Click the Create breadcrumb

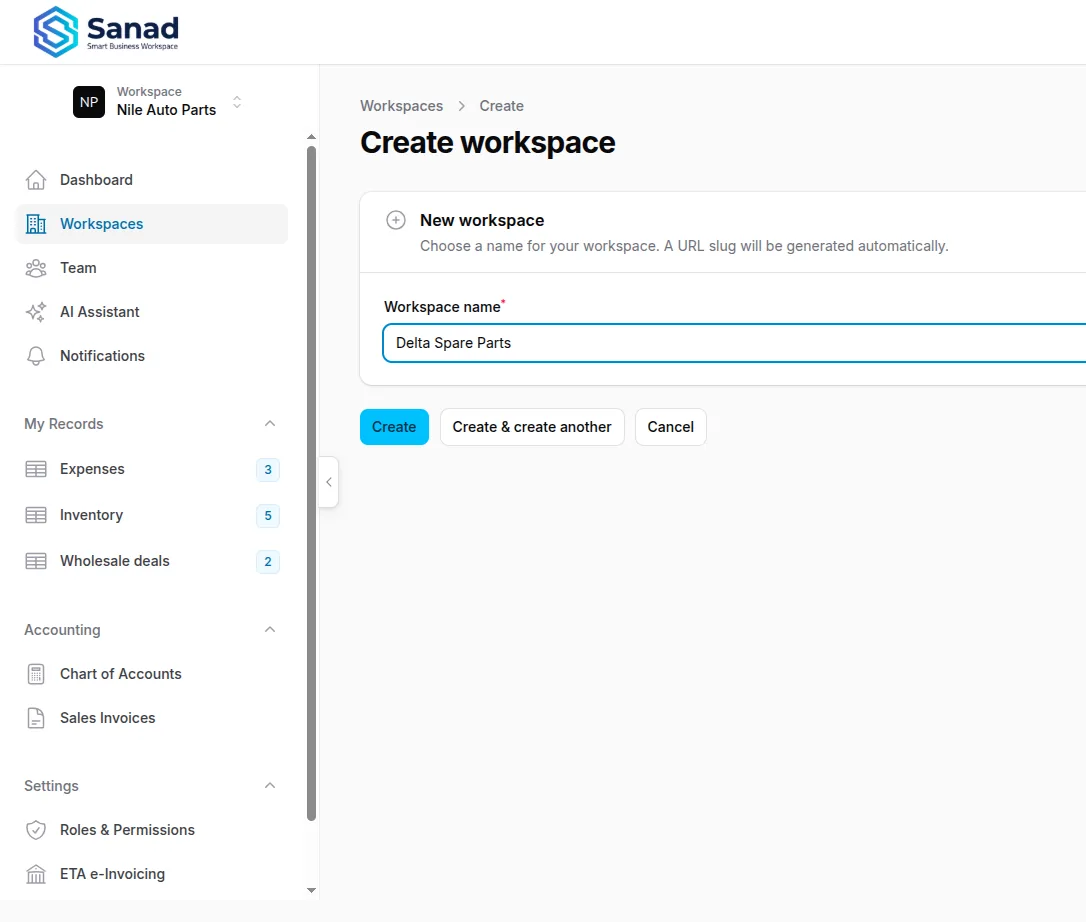[x=501, y=106]
